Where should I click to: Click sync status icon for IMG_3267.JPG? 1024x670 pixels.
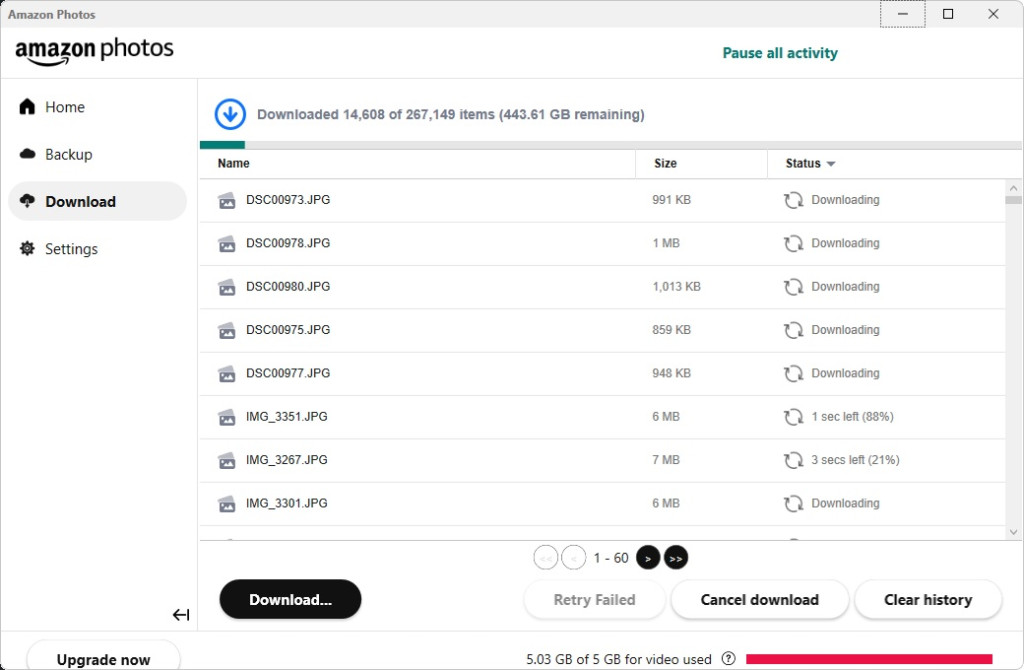pyautogui.click(x=793, y=460)
